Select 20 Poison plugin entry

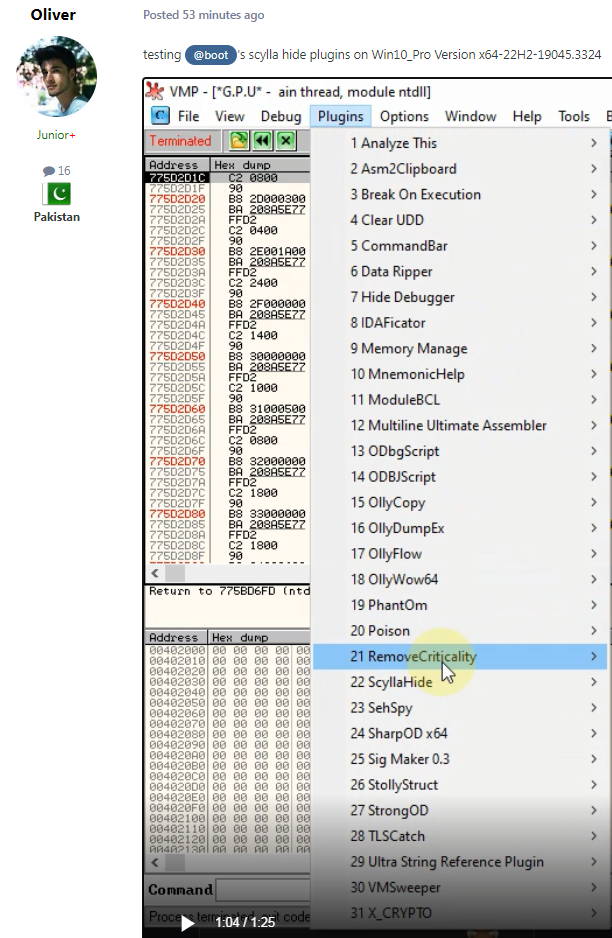460,631
